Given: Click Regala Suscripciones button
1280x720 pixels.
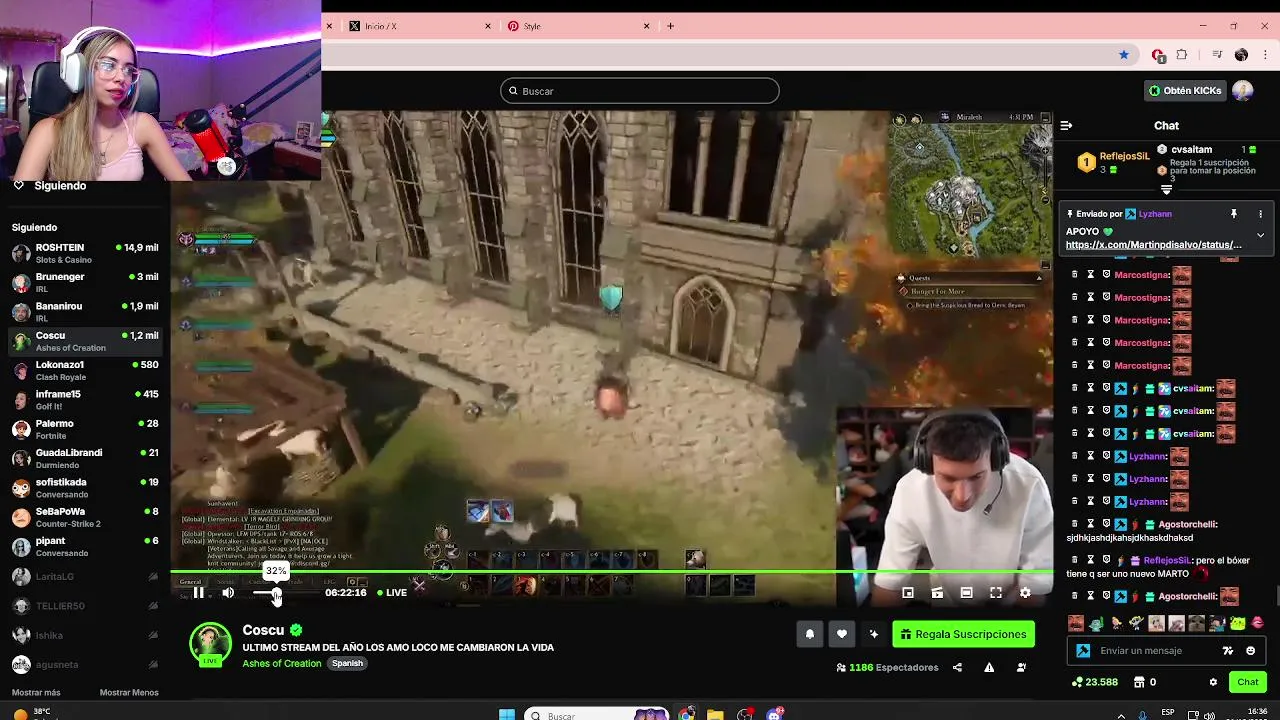Looking at the screenshot, I should (x=963, y=634).
